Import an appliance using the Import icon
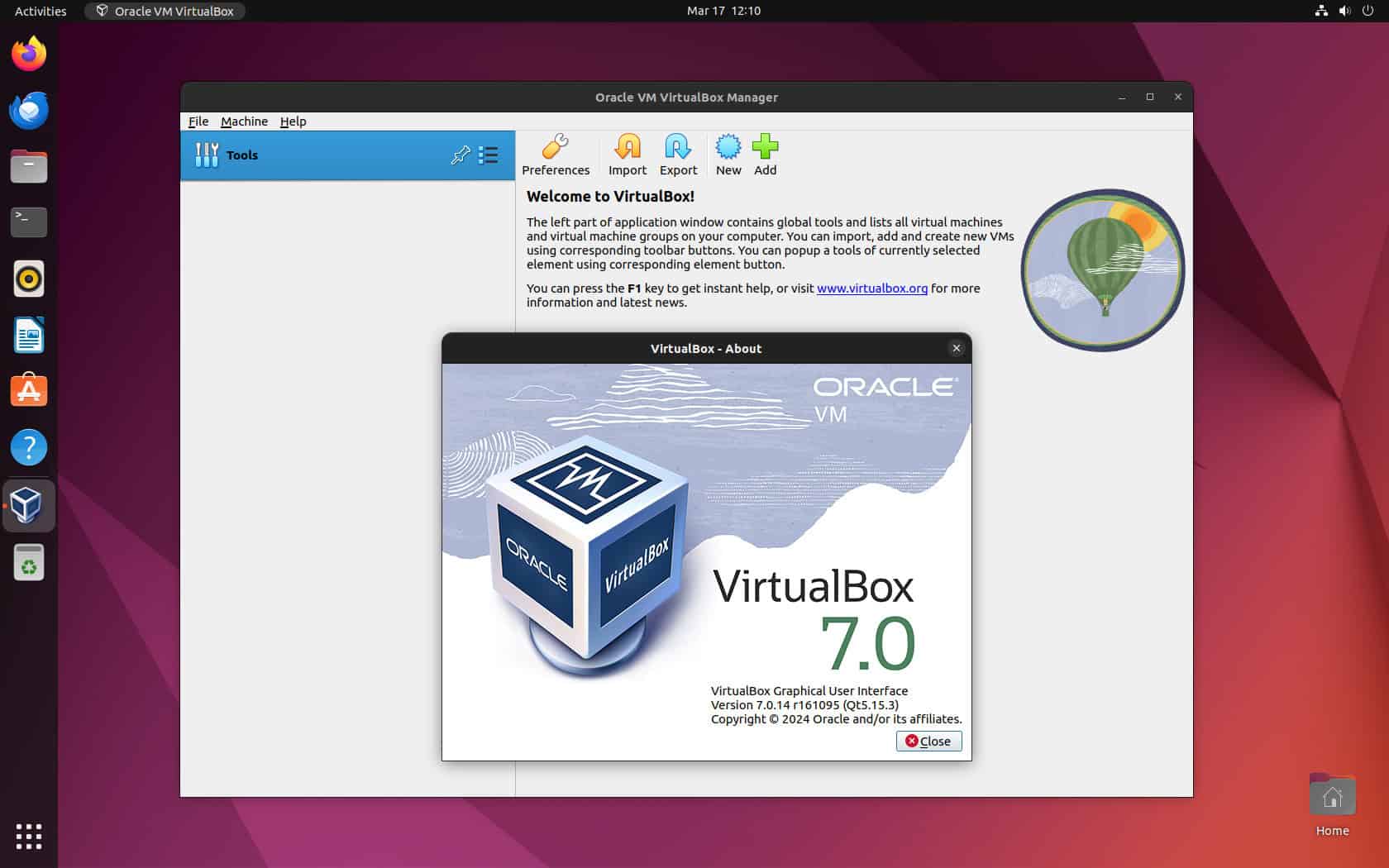 click(627, 155)
